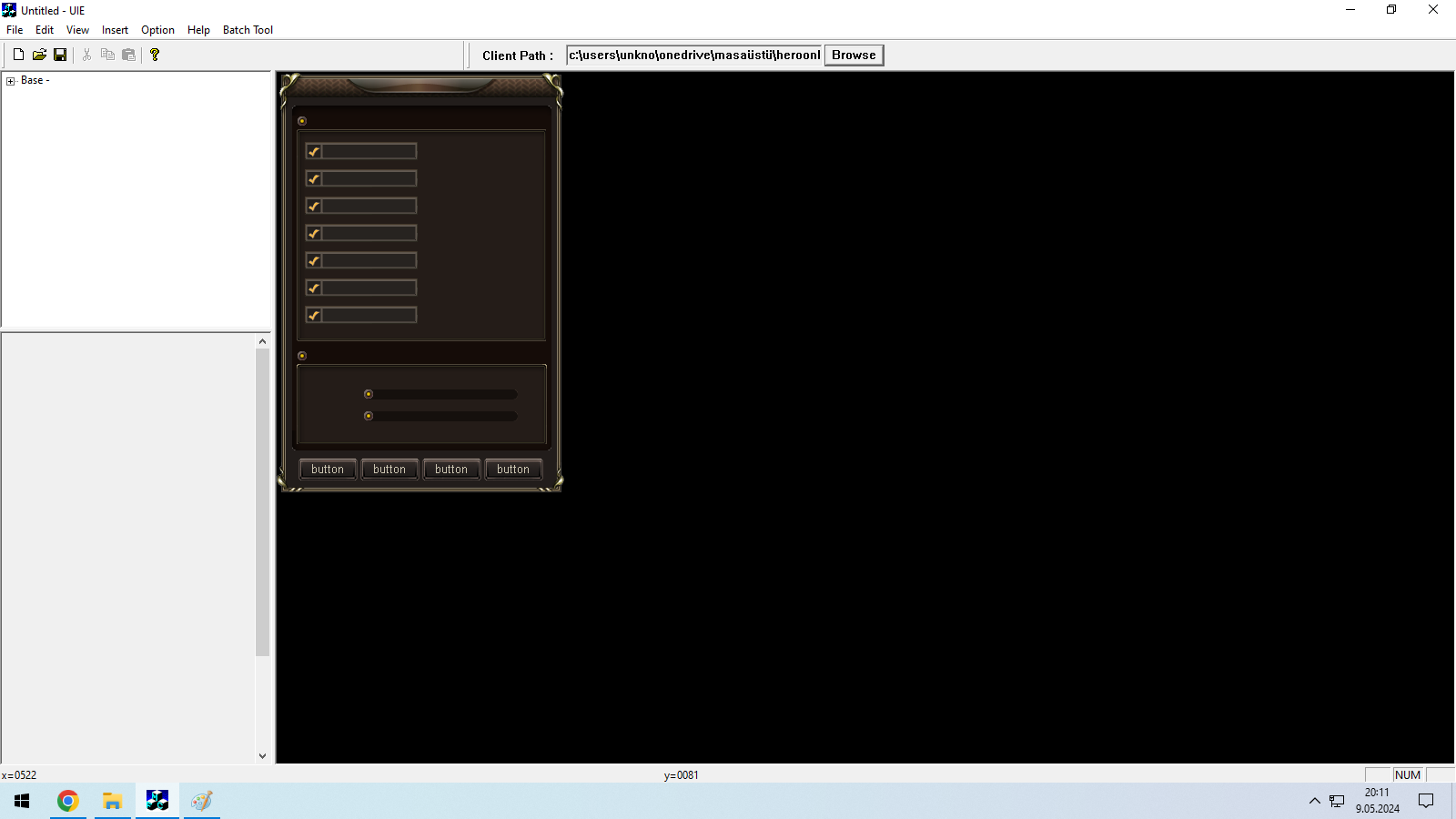Click the Copy toolbar icon
The width and height of the screenshot is (1456, 819).
pyautogui.click(x=107, y=55)
